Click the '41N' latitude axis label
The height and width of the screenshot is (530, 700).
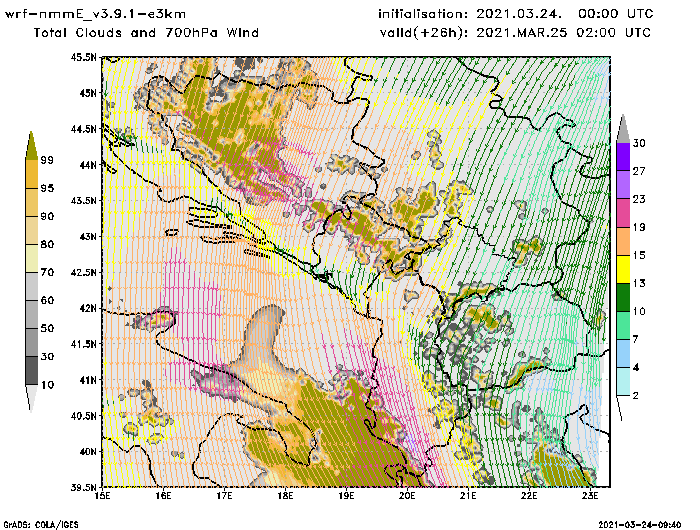88,380
